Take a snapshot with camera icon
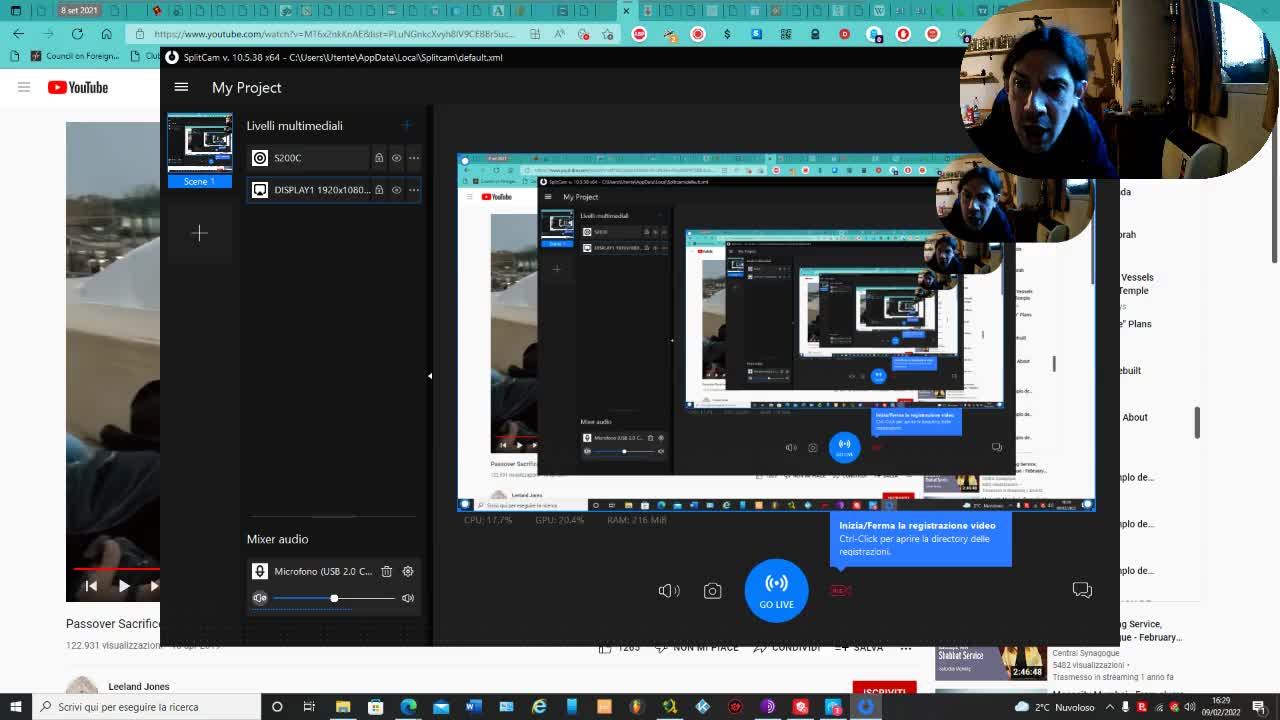 712,591
